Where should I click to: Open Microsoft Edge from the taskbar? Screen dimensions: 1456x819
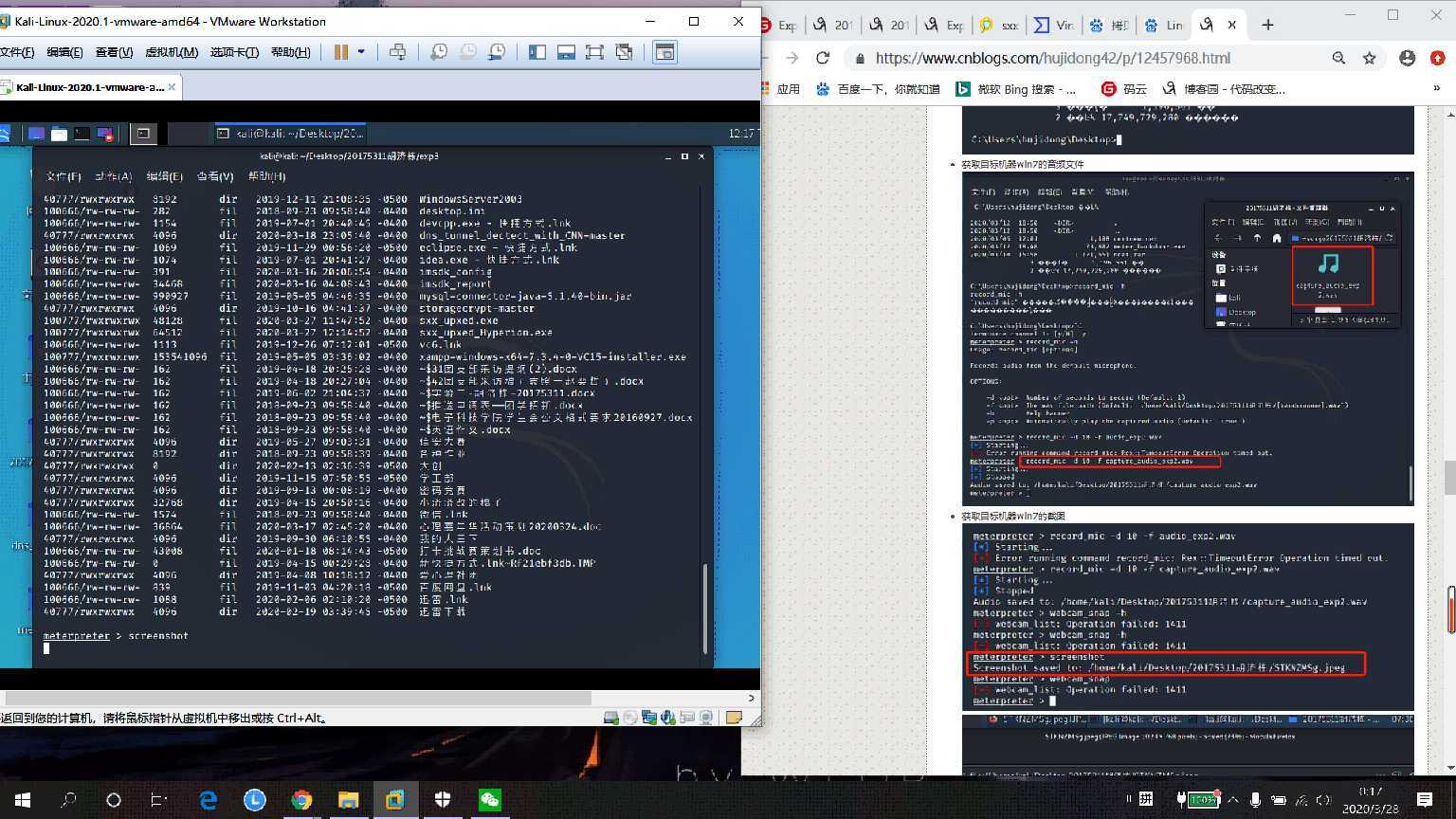tap(208, 800)
